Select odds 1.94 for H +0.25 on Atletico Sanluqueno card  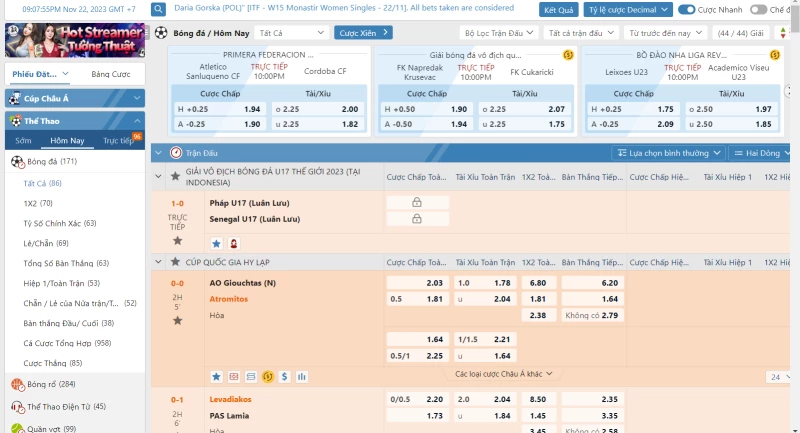pyautogui.click(x=219, y=109)
